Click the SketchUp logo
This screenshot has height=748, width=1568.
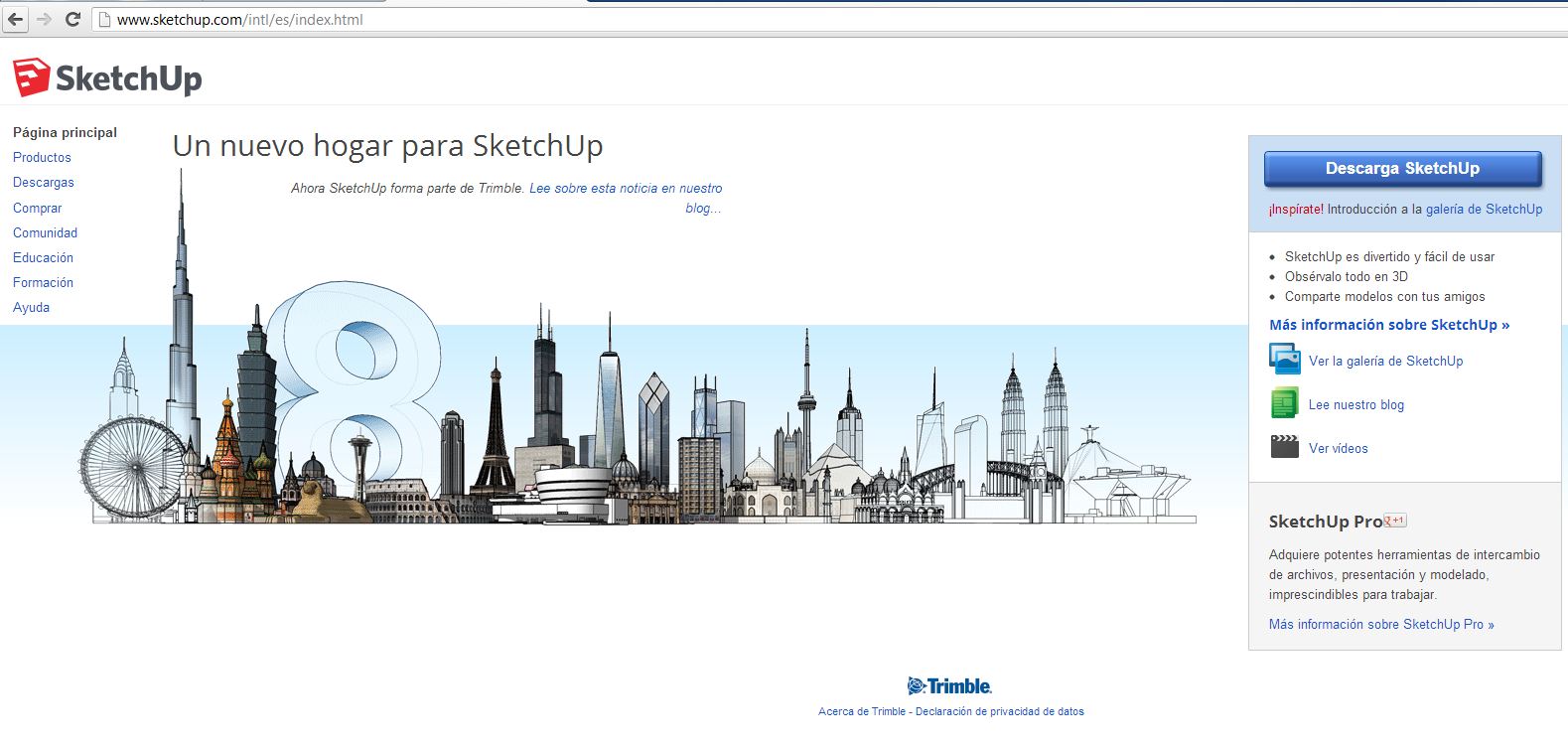point(107,77)
